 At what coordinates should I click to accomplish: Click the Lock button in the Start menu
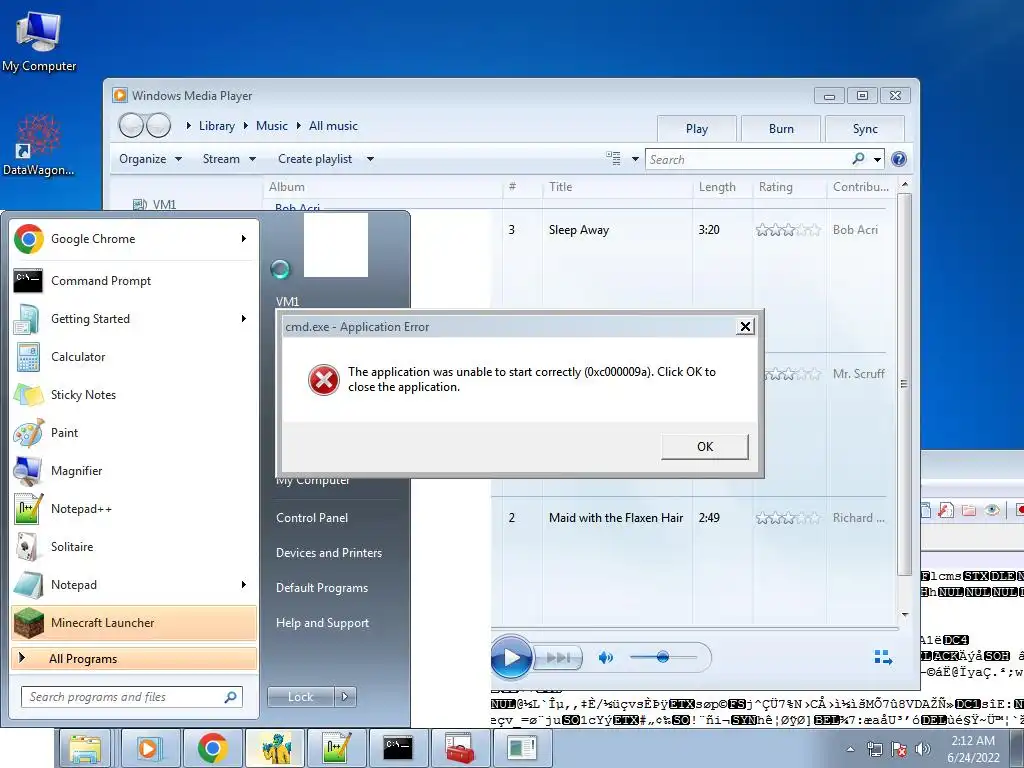(x=300, y=697)
